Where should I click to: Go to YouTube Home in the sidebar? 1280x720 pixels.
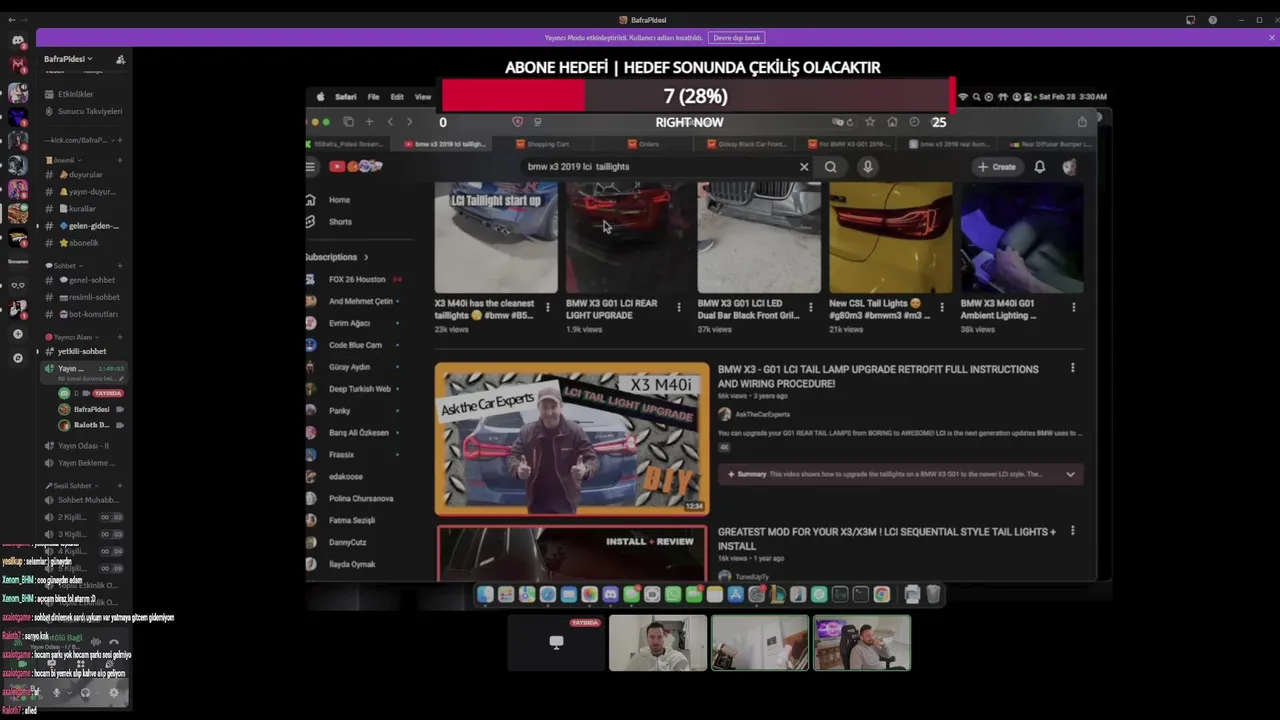tap(339, 200)
